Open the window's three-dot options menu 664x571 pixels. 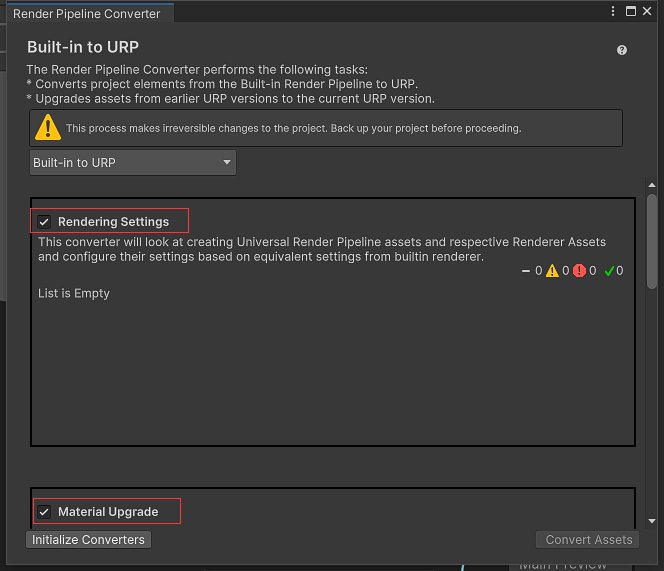pos(614,11)
